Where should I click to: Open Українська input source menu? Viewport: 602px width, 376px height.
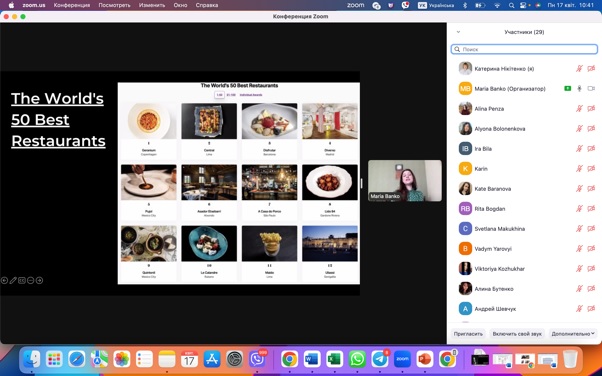436,5
